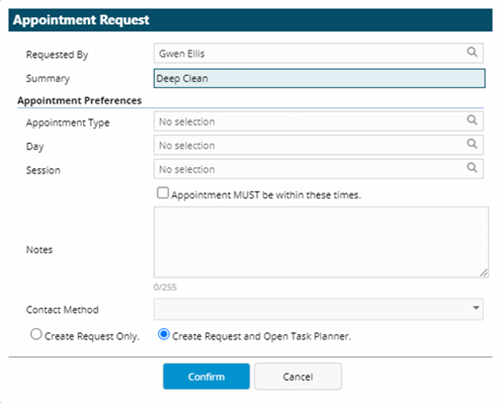This screenshot has width=500, height=403.
Task: Select Create Request and Open Task Planner radio
Action: pyautogui.click(x=164, y=334)
